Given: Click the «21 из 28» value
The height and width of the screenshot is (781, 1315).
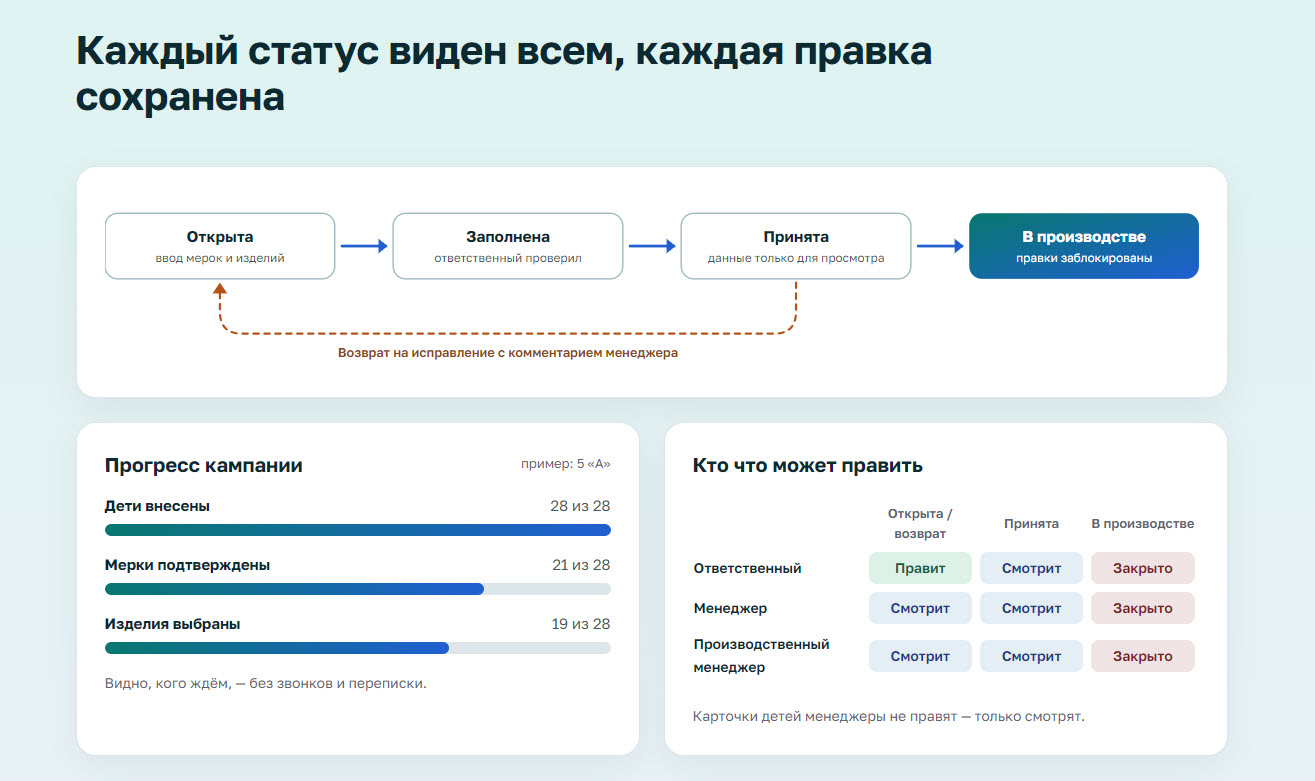Looking at the screenshot, I should point(581,565).
